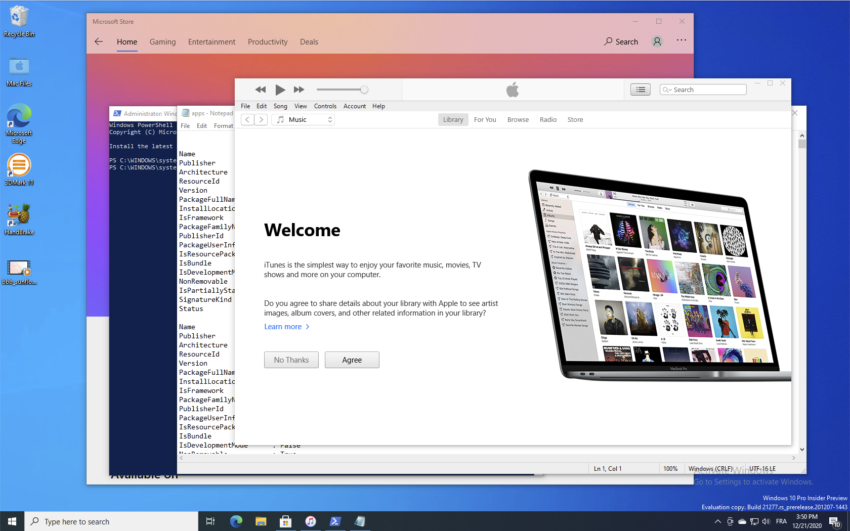
Task: Select the Microsoft Edge desktop shortcut
Action: (19, 124)
